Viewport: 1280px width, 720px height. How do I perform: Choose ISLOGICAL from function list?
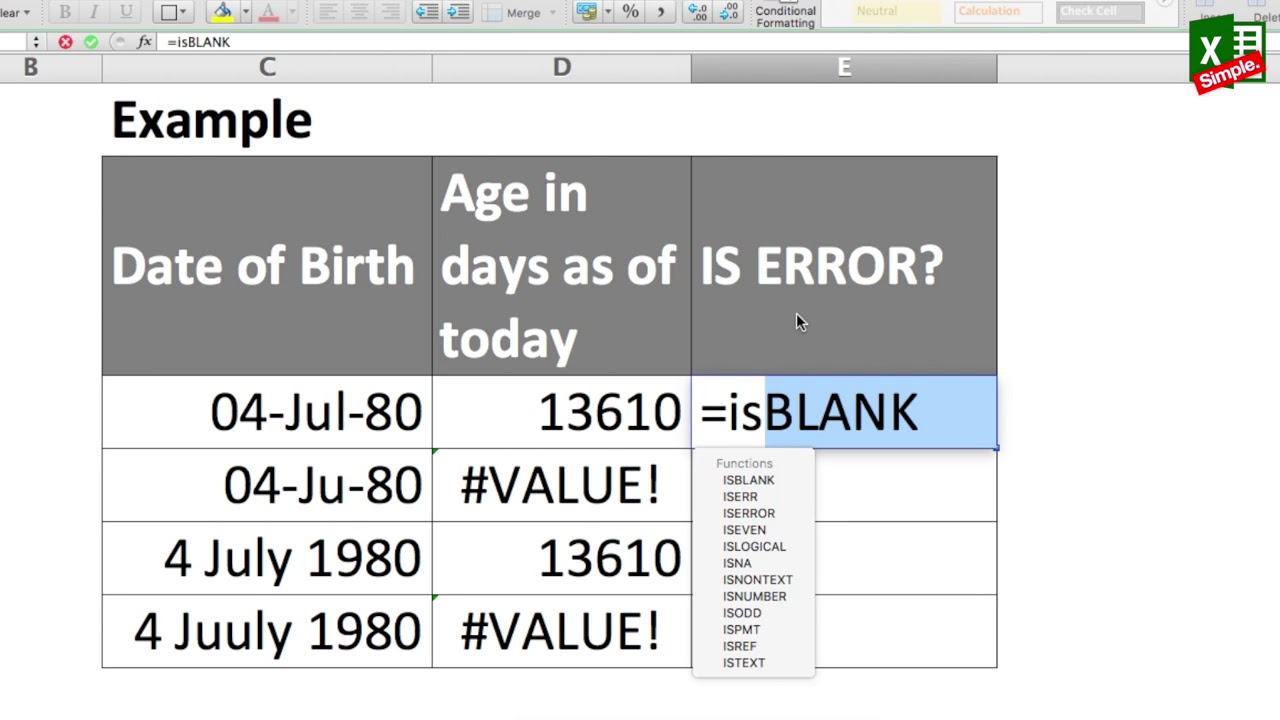tap(754, 547)
